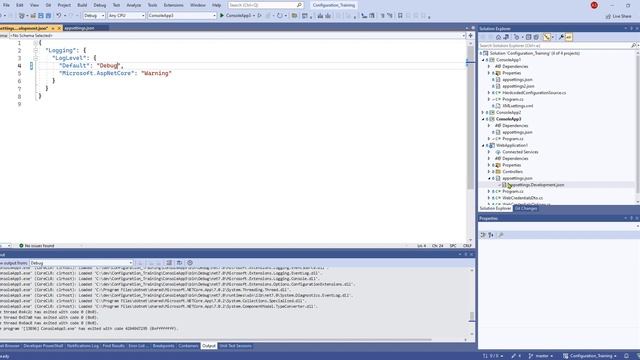Click the Live Share icon
The width and height of the screenshot is (640, 360).
pos(608,16)
